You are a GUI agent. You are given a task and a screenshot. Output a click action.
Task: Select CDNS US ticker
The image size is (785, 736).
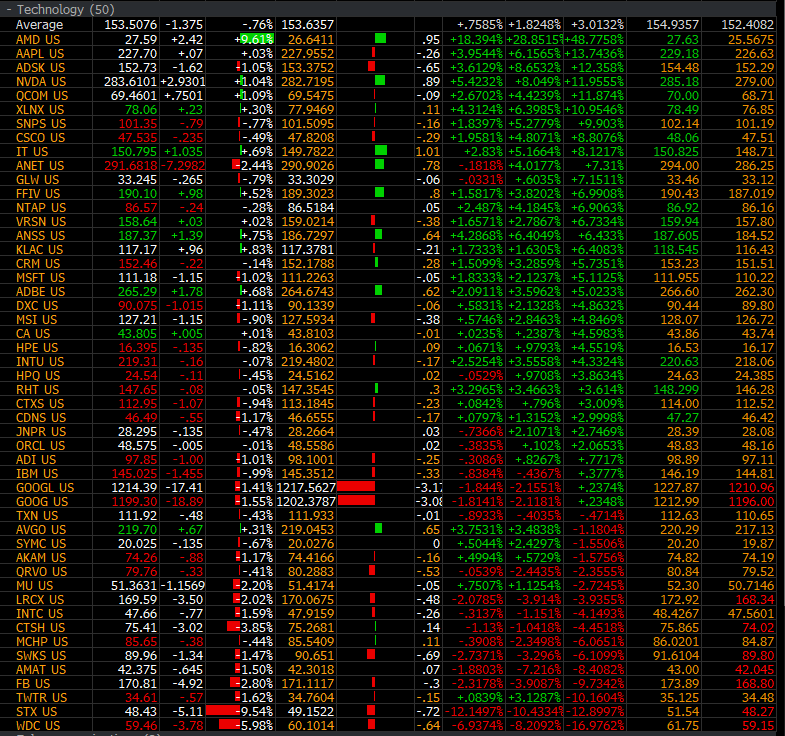click(x=41, y=418)
